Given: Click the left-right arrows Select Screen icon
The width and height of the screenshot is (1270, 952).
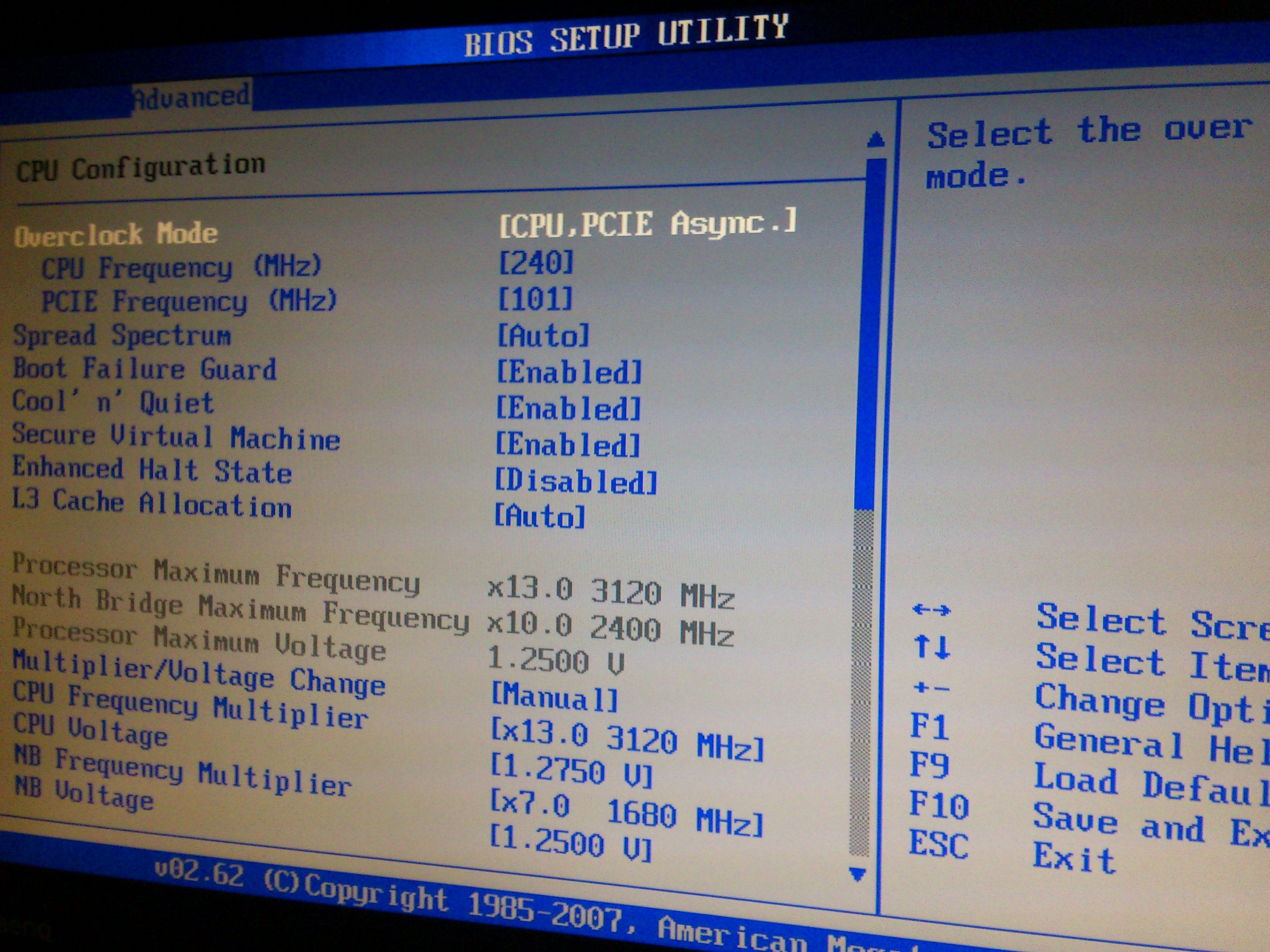Looking at the screenshot, I should tap(931, 610).
